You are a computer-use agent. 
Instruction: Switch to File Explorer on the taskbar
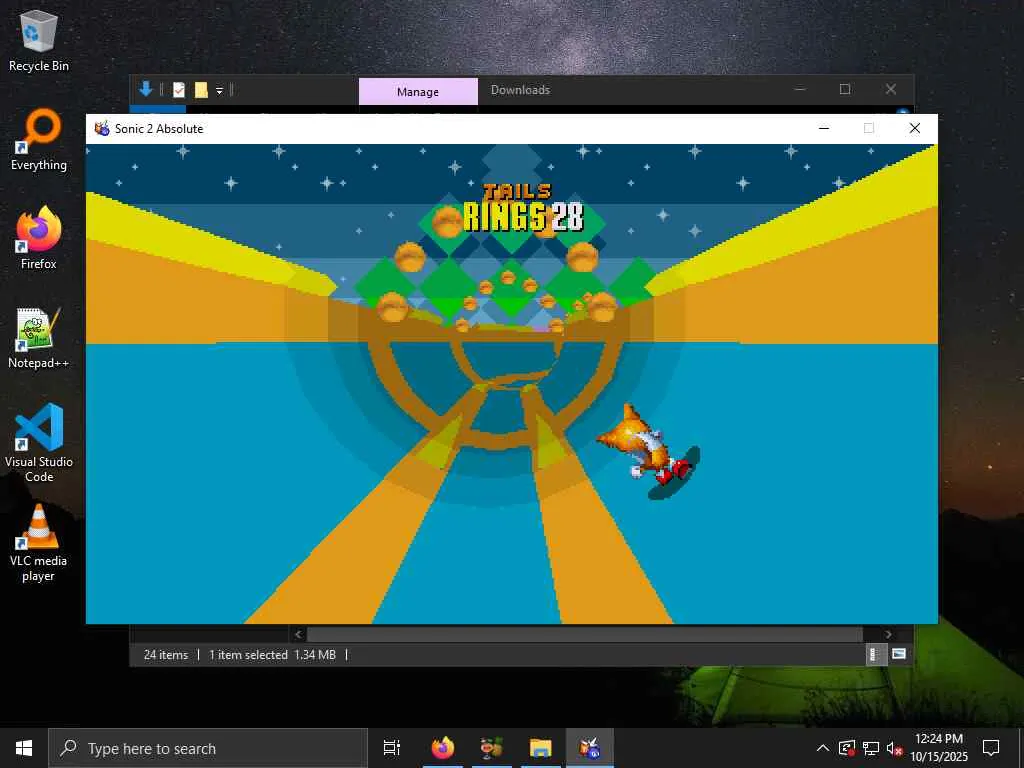(541, 748)
